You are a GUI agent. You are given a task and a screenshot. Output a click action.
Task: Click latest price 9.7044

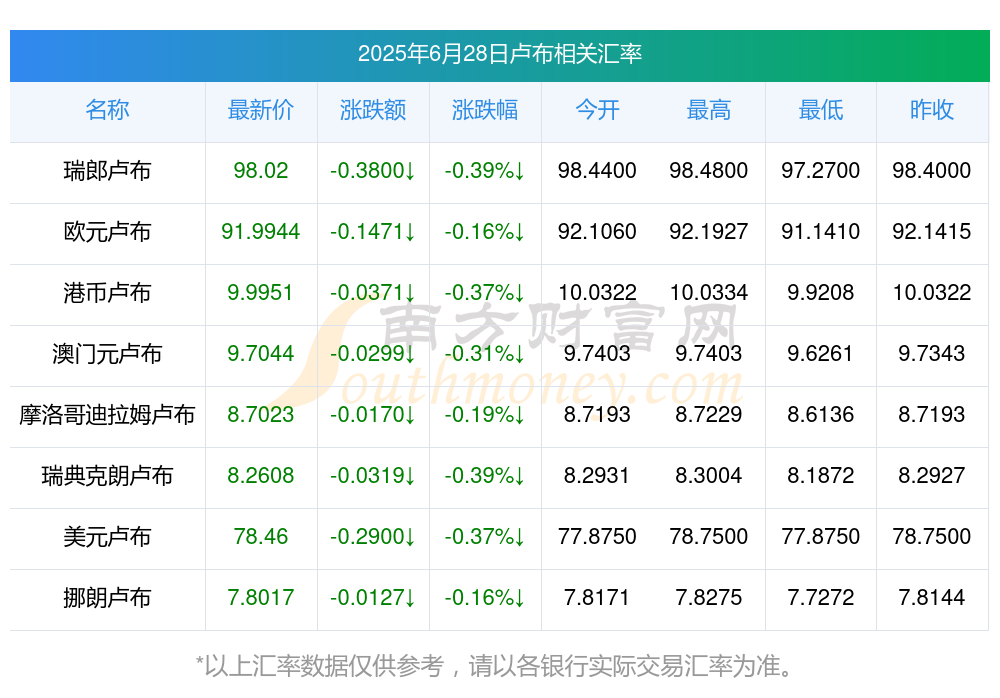pyautogui.click(x=261, y=353)
